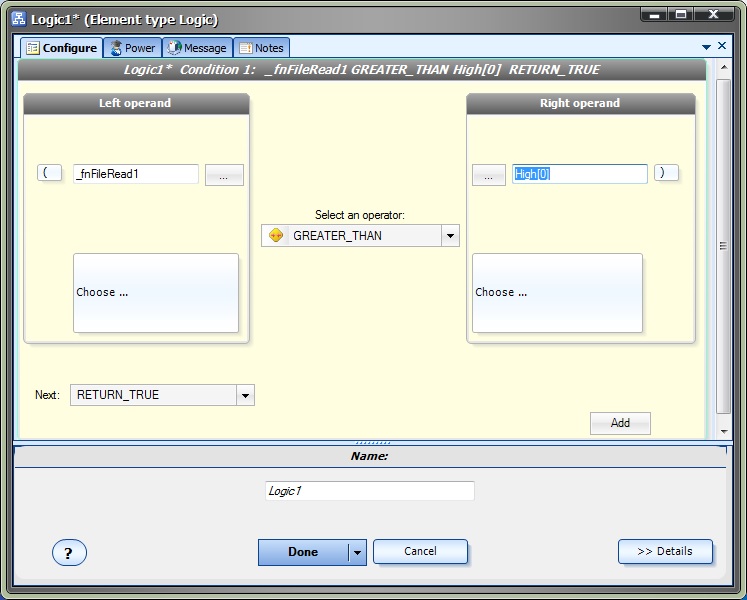The width and height of the screenshot is (747, 600).
Task: Click the scrollbar up arrow
Action: point(724,67)
